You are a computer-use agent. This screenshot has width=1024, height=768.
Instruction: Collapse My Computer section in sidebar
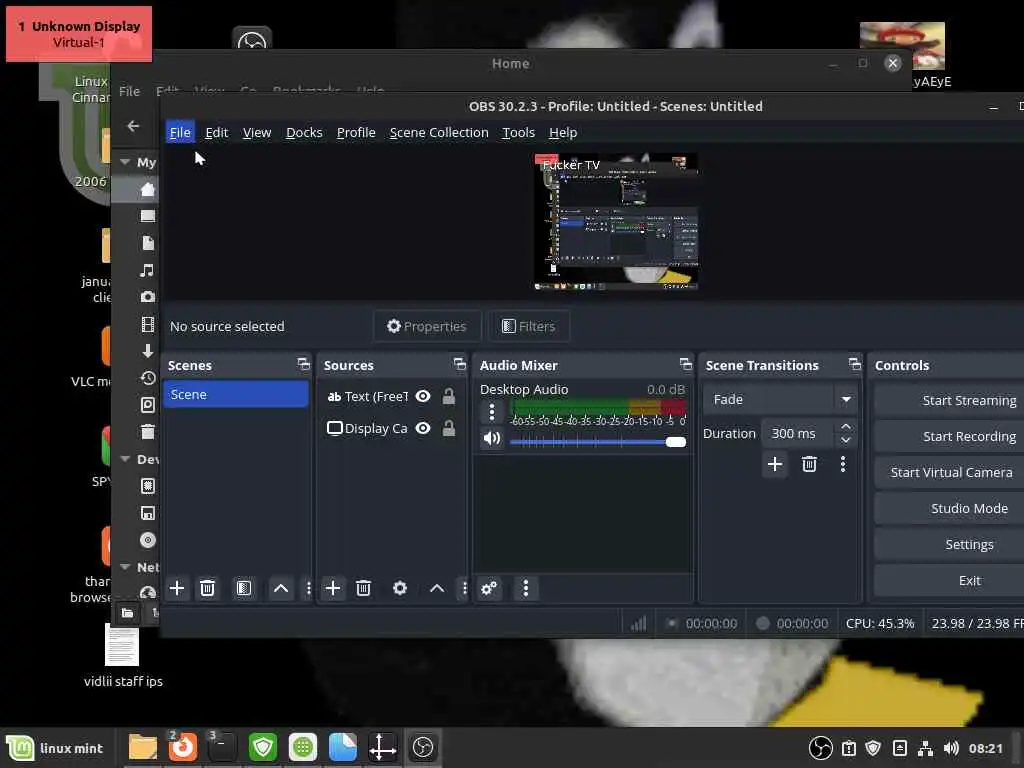click(x=125, y=162)
